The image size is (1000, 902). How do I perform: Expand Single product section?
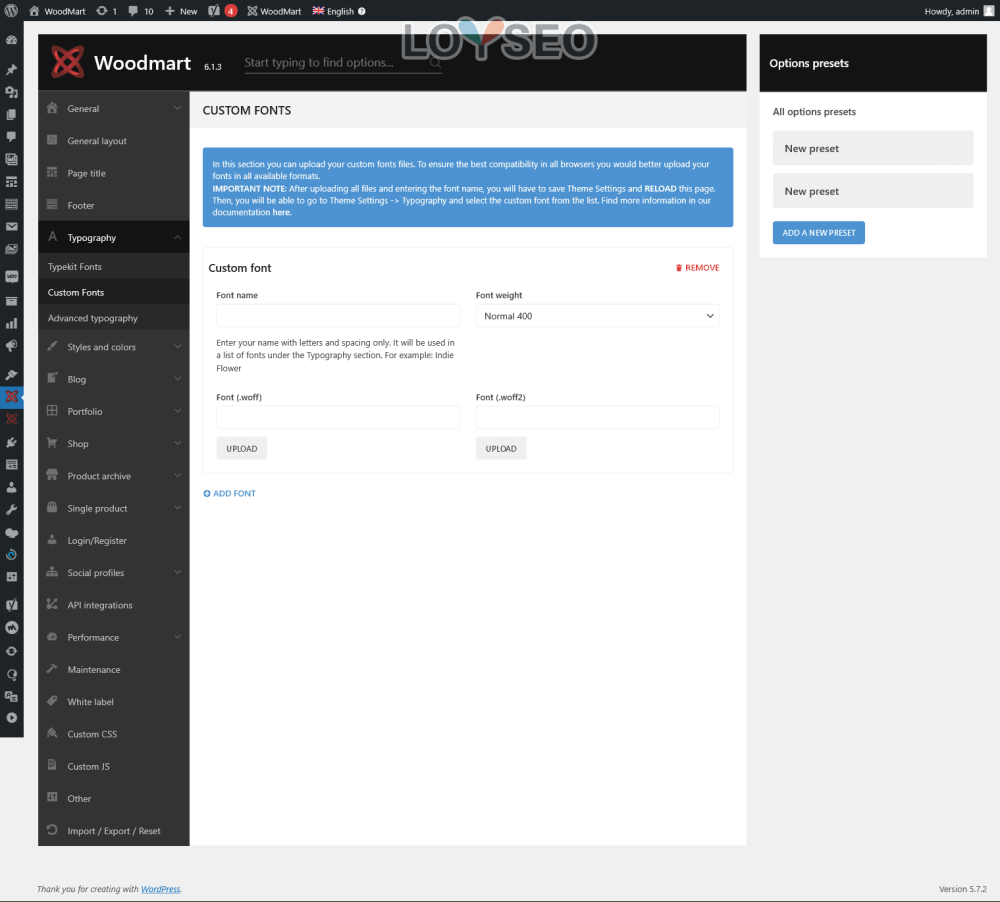click(114, 508)
